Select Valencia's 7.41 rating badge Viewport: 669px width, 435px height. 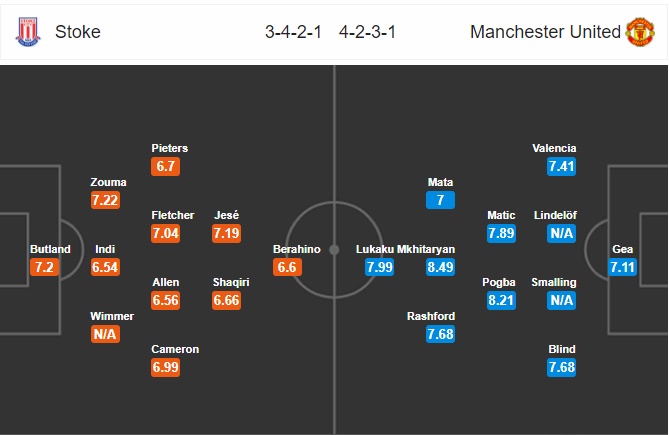click(562, 166)
